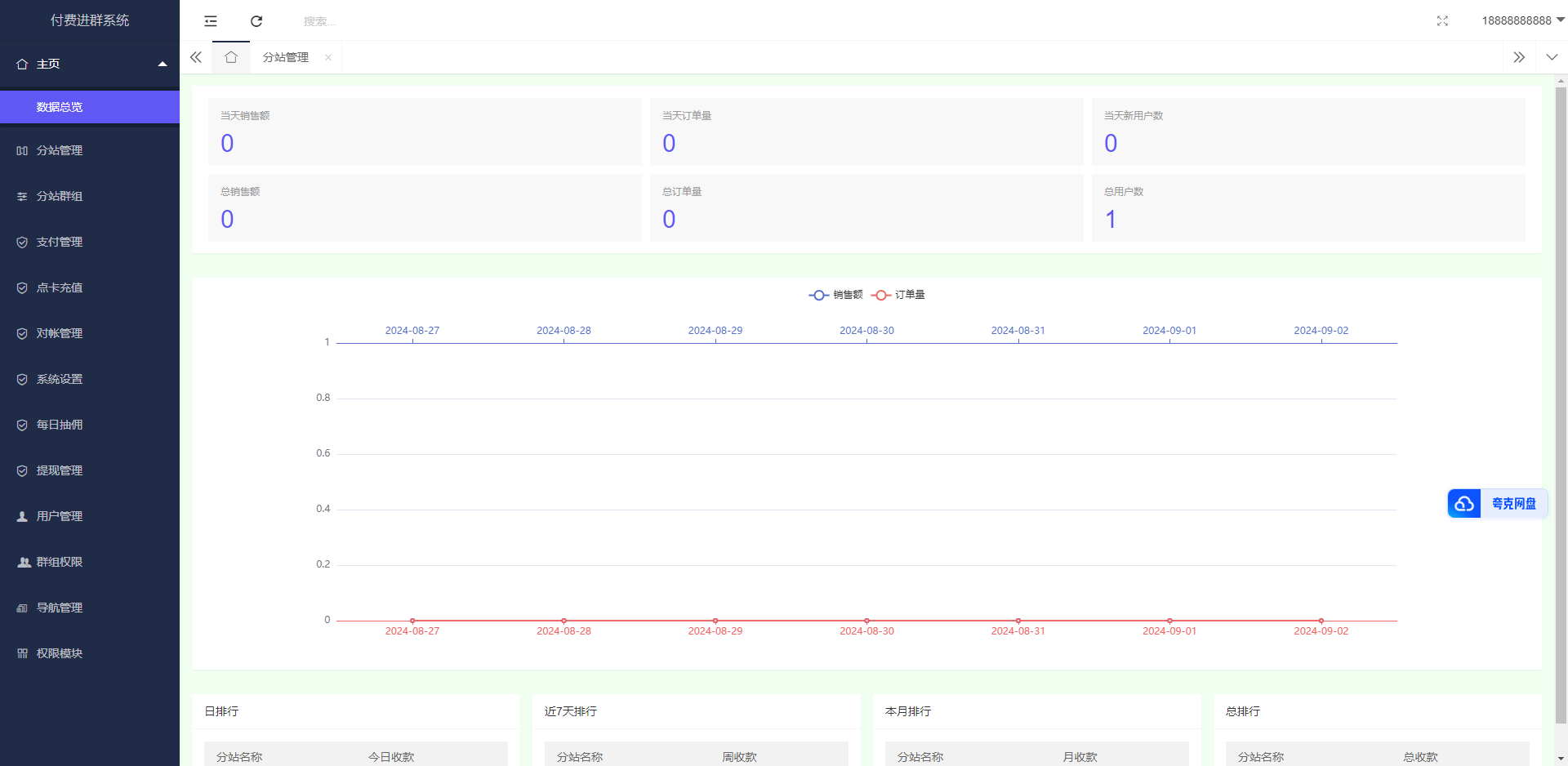1568x766 pixels.
Task: Click the 付费进群系统 title
Action: click(90, 20)
